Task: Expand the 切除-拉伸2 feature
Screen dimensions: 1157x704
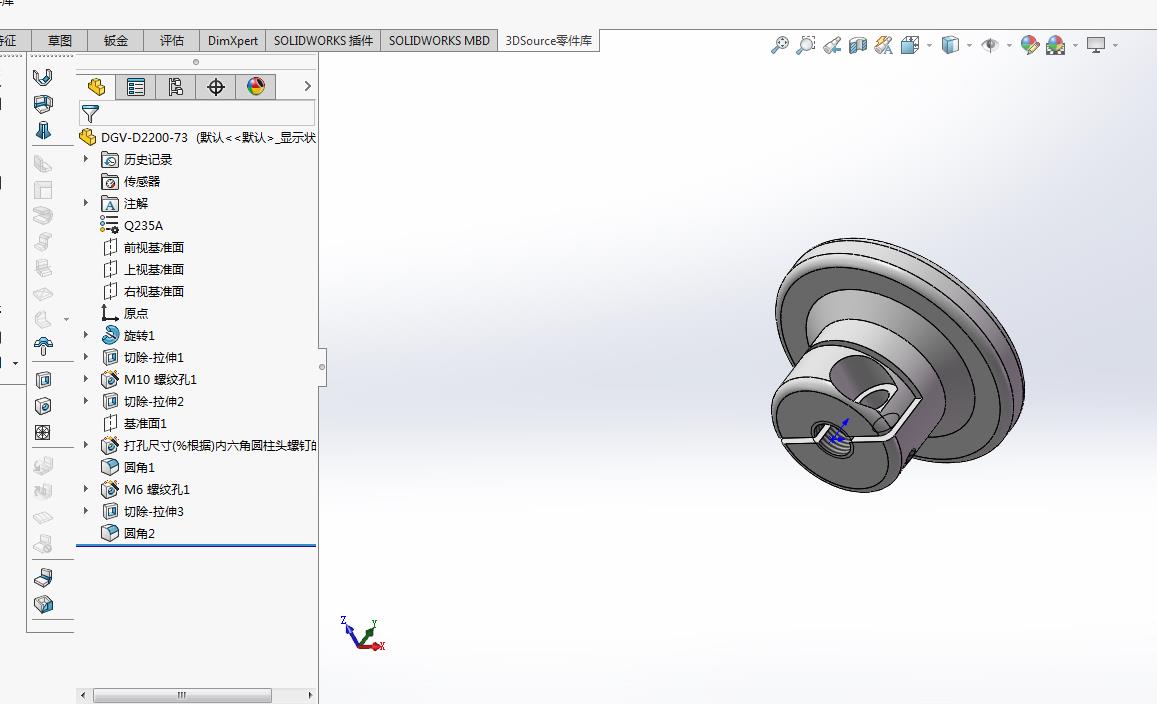Action: (x=86, y=401)
